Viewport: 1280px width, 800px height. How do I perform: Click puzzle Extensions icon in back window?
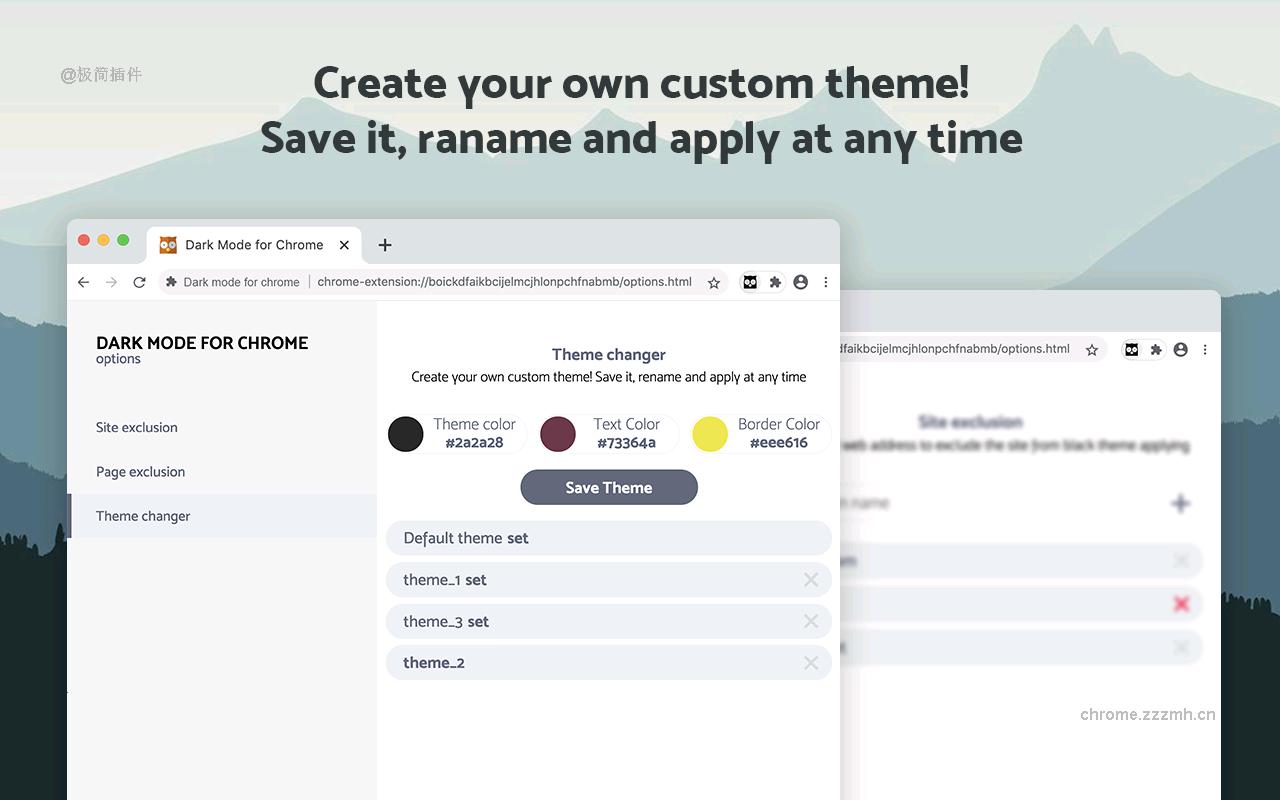click(x=1156, y=350)
